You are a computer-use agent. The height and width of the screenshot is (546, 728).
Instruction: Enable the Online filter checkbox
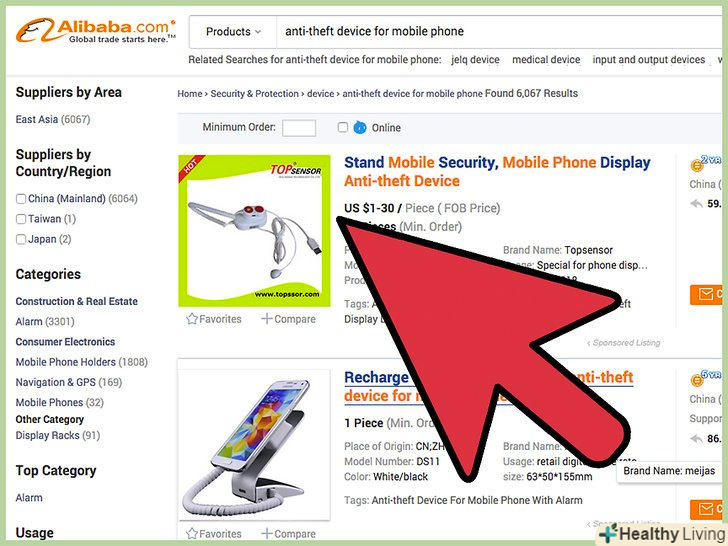343,127
